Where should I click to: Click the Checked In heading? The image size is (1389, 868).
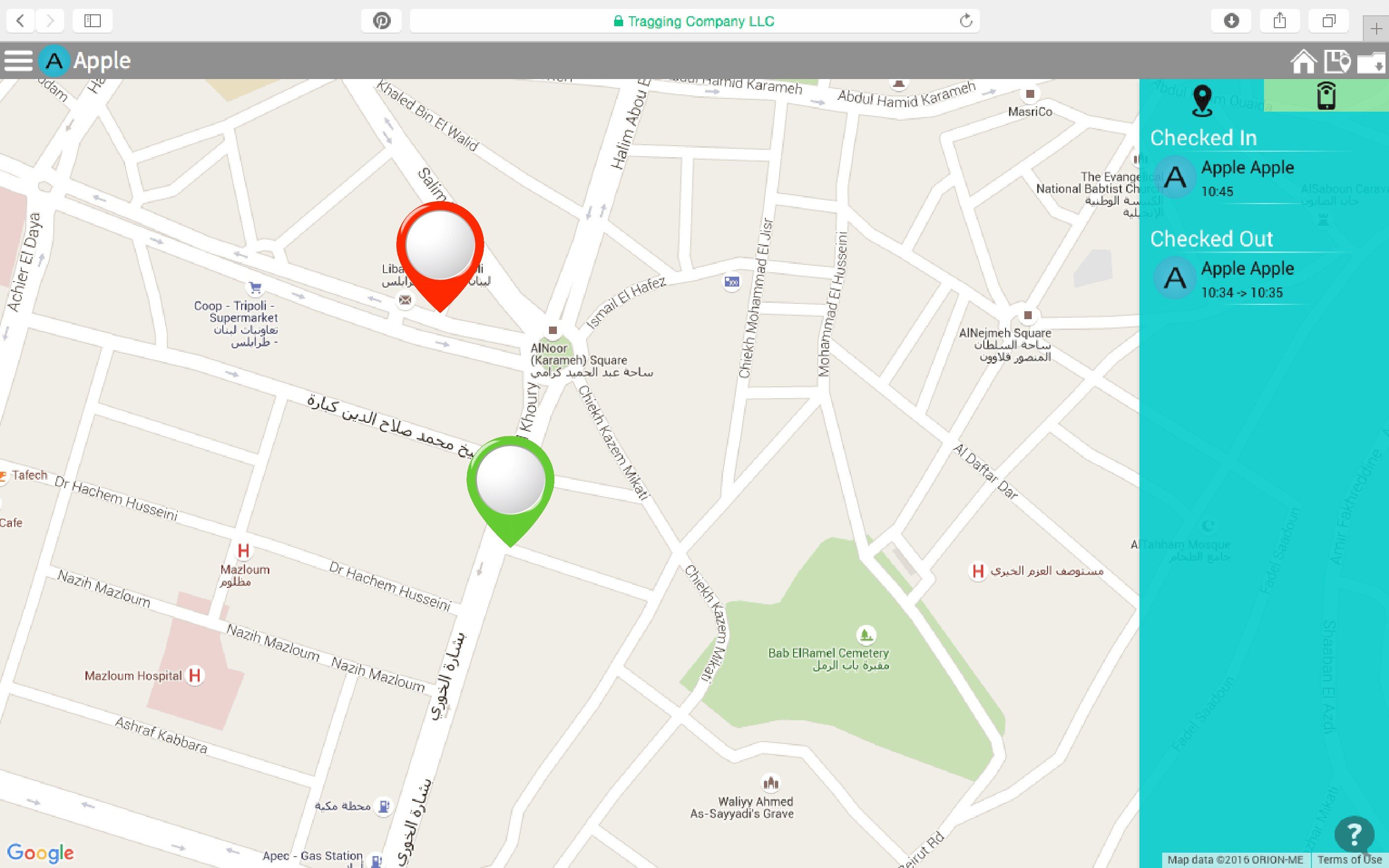point(1203,138)
